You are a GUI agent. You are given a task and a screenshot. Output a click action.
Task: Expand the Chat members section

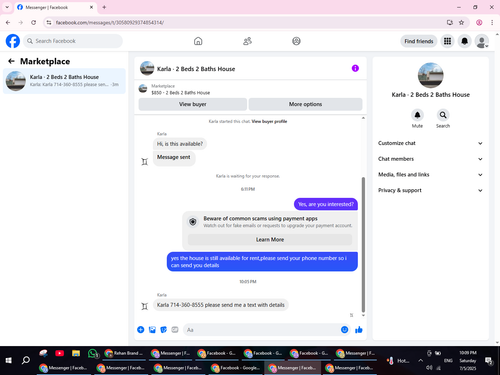click(430, 159)
